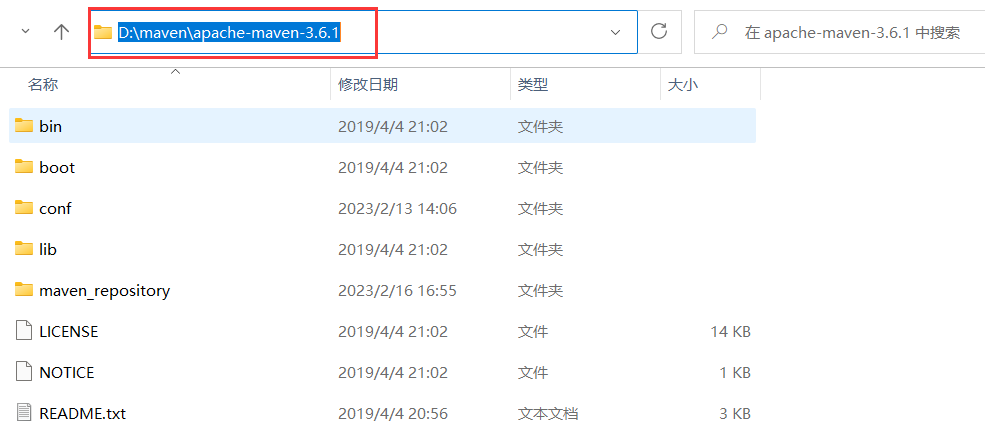The image size is (985, 438).
Task: Sort by 修改日期 column header
Action: (367, 85)
